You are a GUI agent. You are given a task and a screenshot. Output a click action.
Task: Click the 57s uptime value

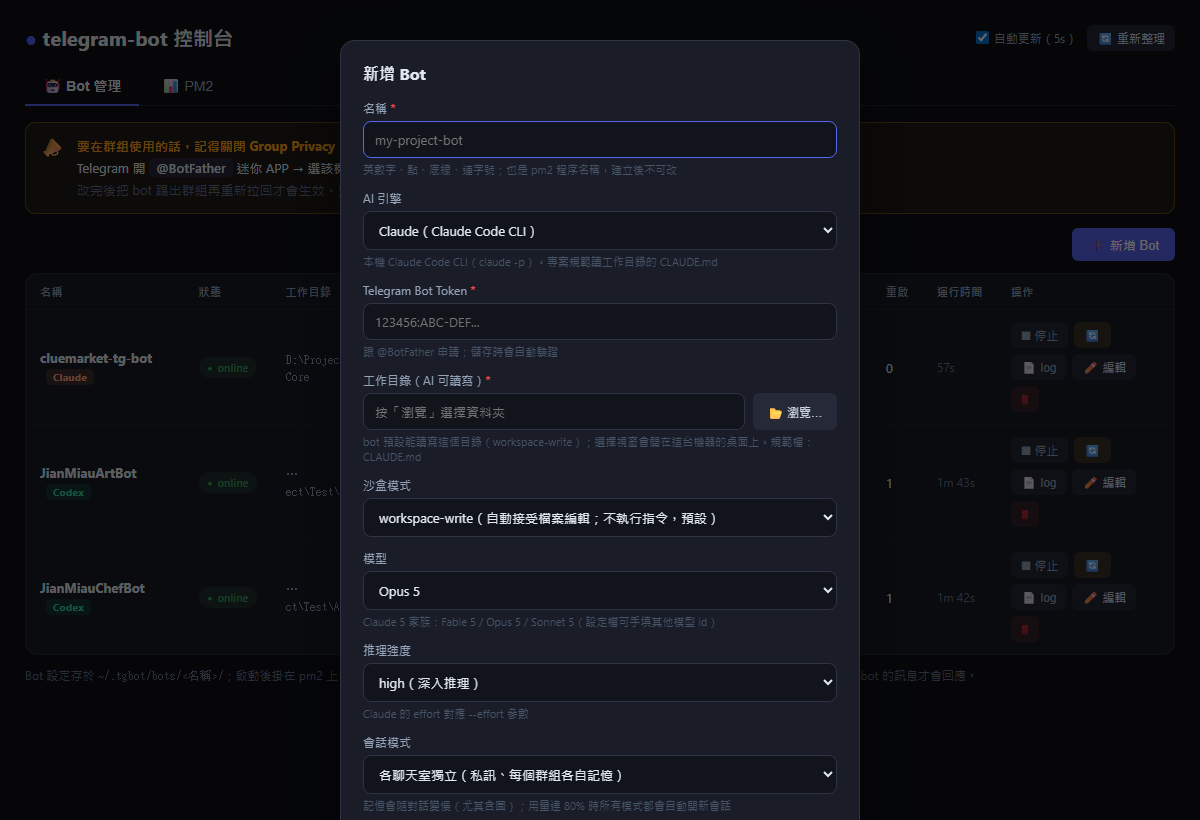946,368
